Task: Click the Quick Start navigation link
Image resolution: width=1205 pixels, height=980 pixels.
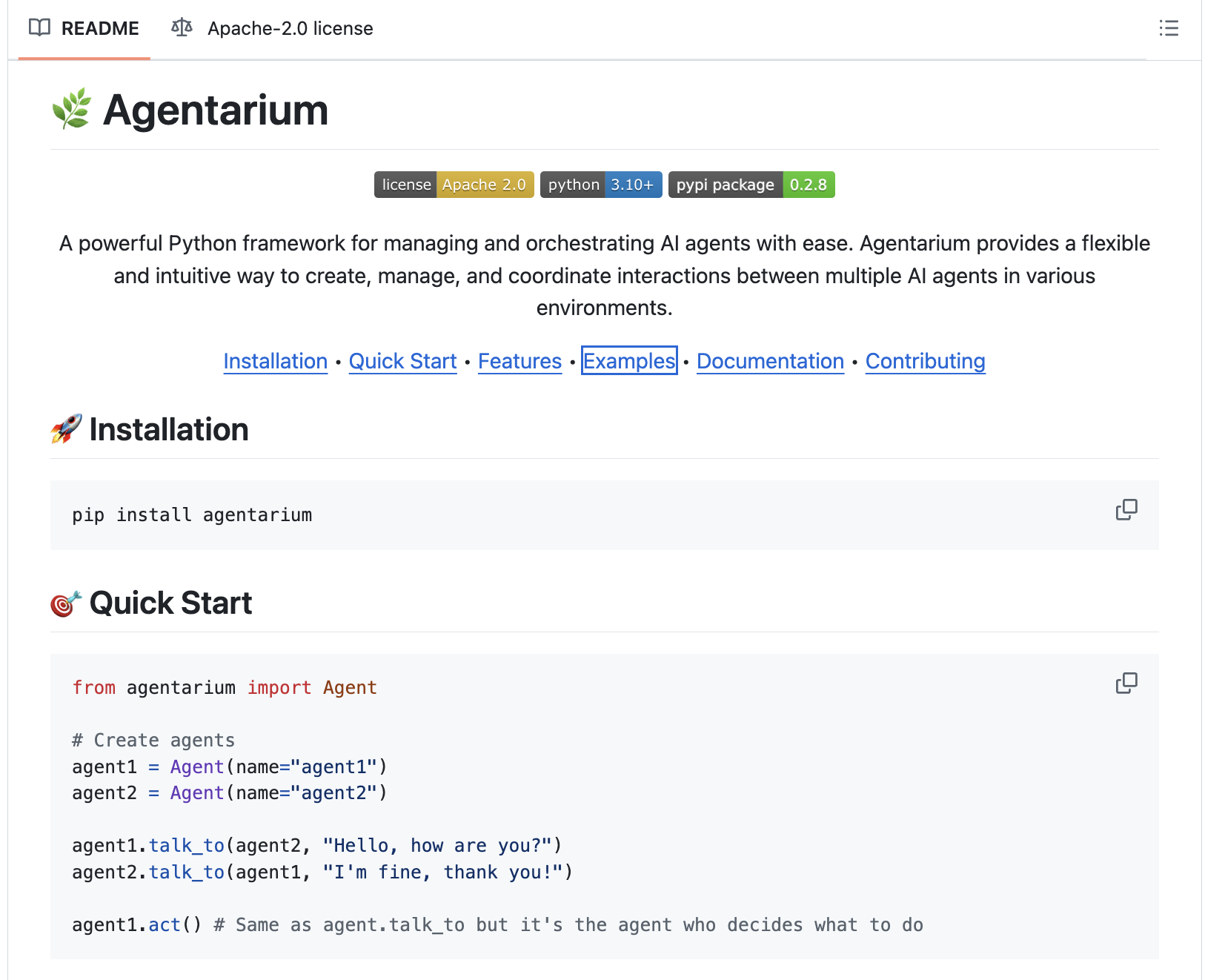Action: 402,361
